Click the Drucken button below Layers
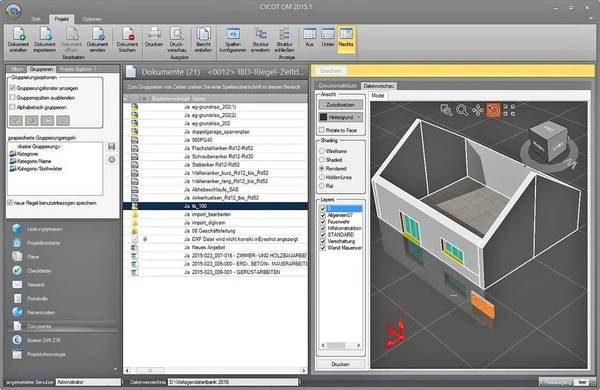 pos(340,364)
